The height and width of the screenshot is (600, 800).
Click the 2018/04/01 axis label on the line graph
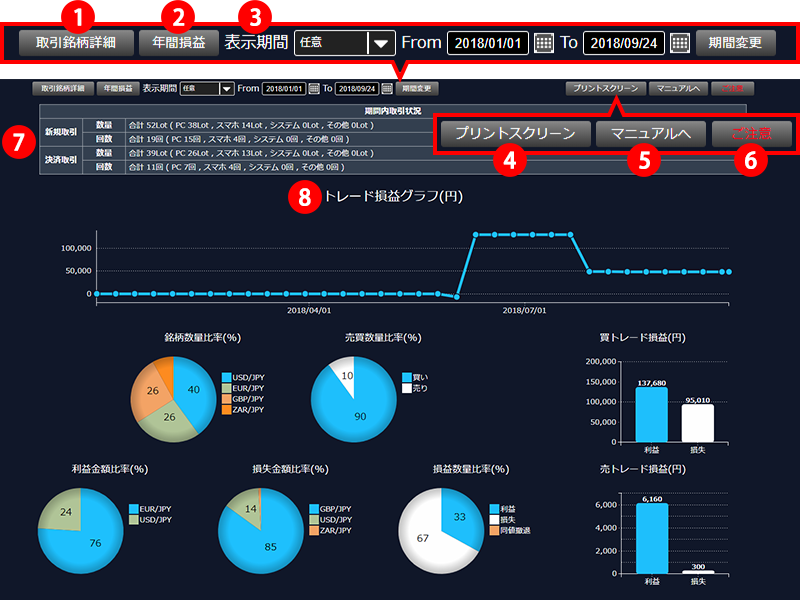pyautogui.click(x=309, y=310)
